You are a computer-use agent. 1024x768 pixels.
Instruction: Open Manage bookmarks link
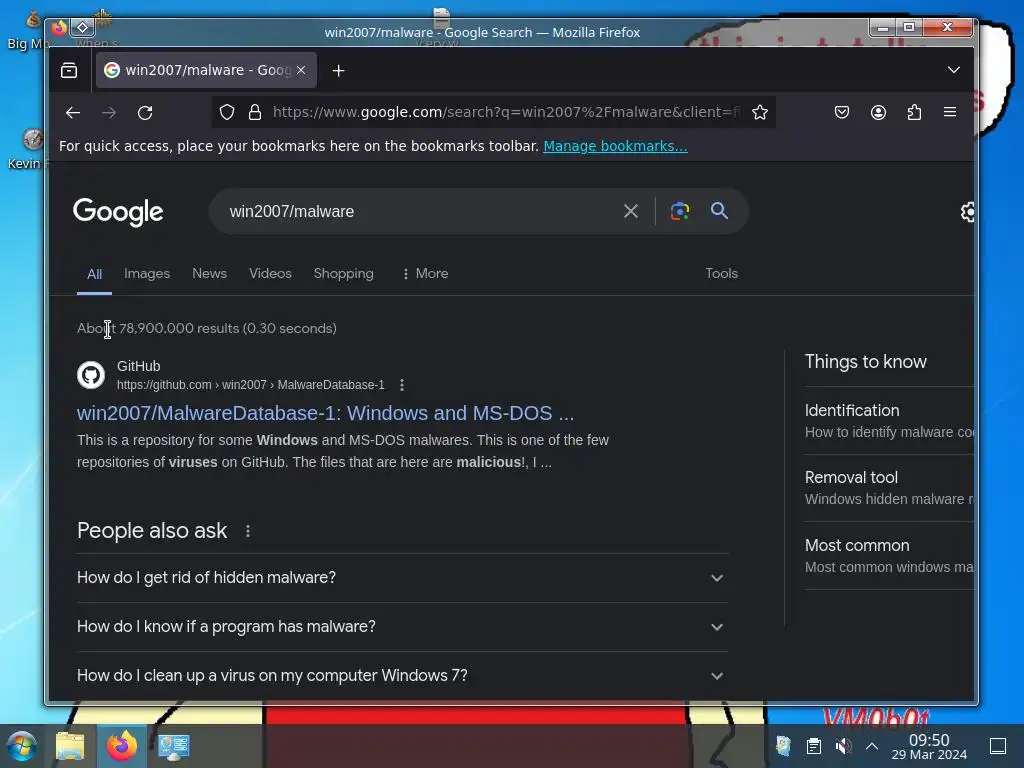click(615, 146)
